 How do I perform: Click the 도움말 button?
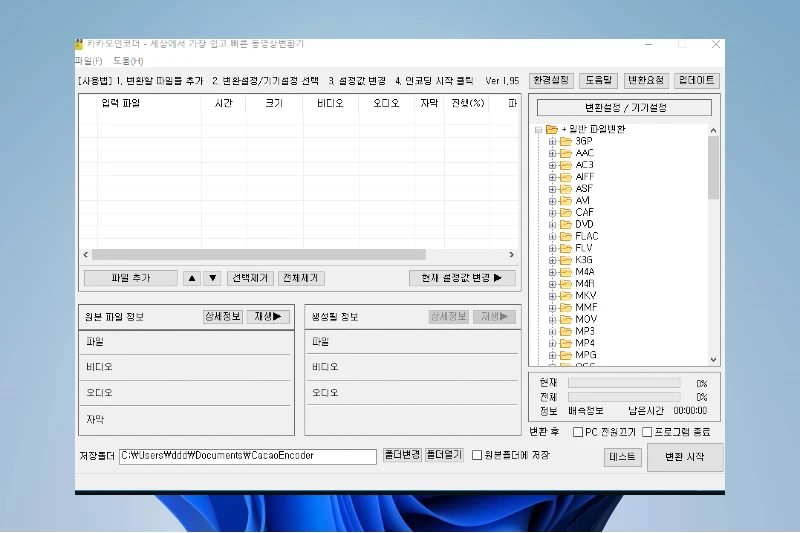coord(598,80)
